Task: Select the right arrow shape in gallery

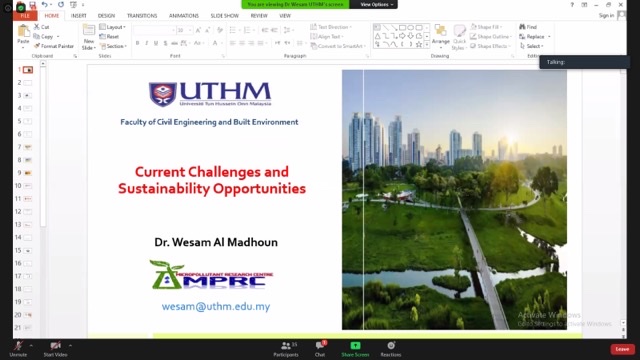Action: point(402,36)
